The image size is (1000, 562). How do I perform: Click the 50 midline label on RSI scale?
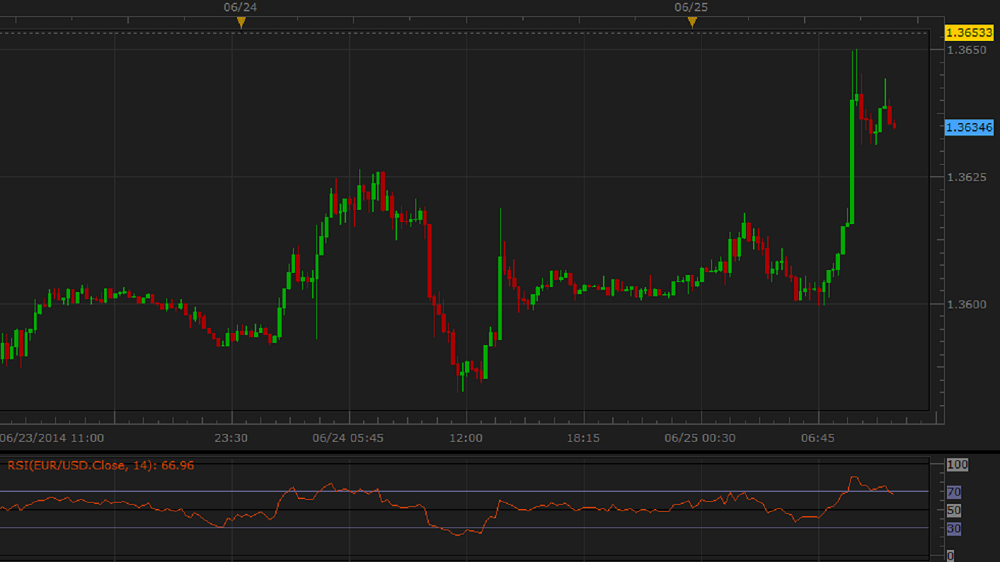tap(953, 511)
